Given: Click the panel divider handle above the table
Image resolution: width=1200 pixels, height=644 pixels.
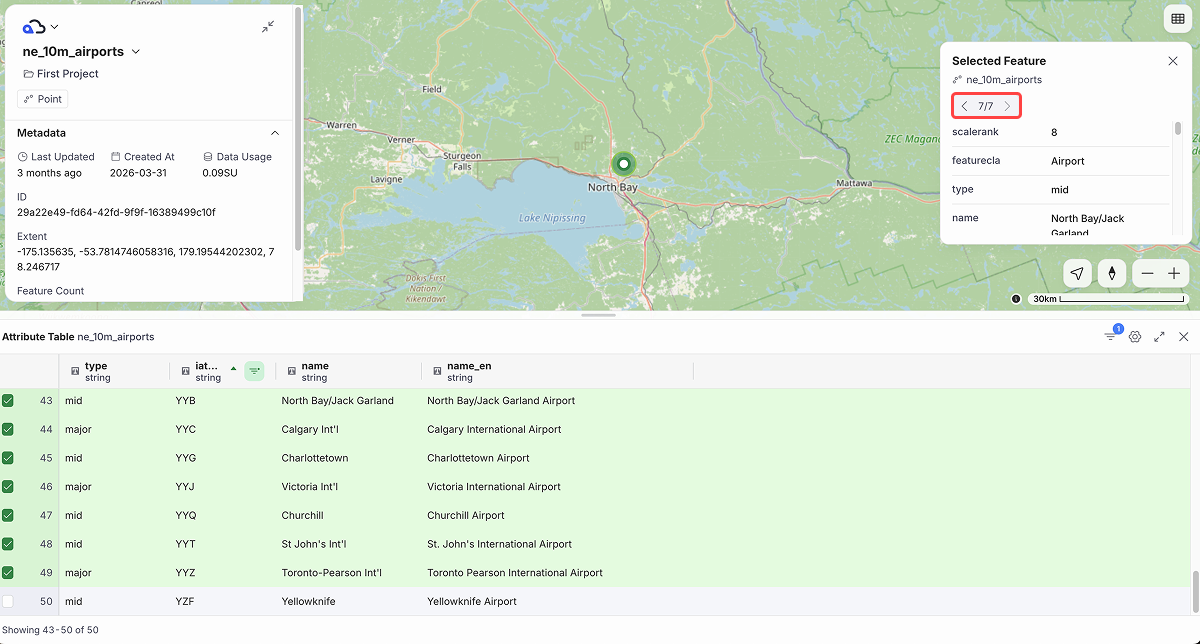Looking at the screenshot, I should [x=598, y=315].
